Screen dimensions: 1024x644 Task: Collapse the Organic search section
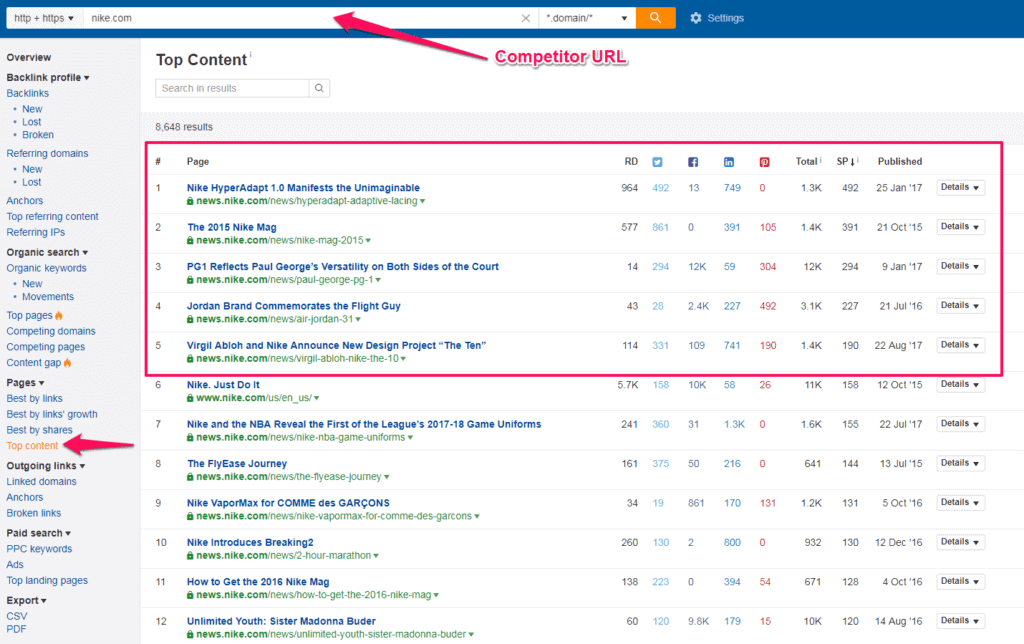pos(47,253)
